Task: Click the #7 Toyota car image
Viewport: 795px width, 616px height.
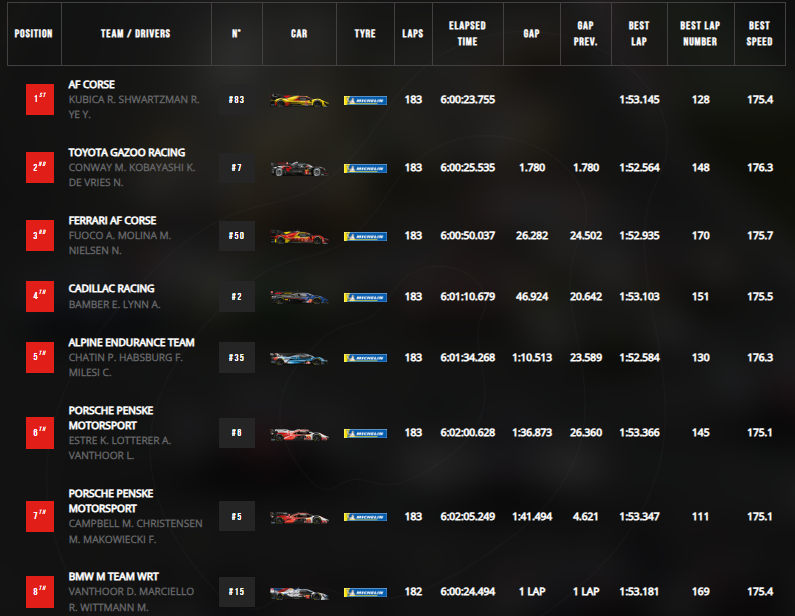Action: point(299,168)
